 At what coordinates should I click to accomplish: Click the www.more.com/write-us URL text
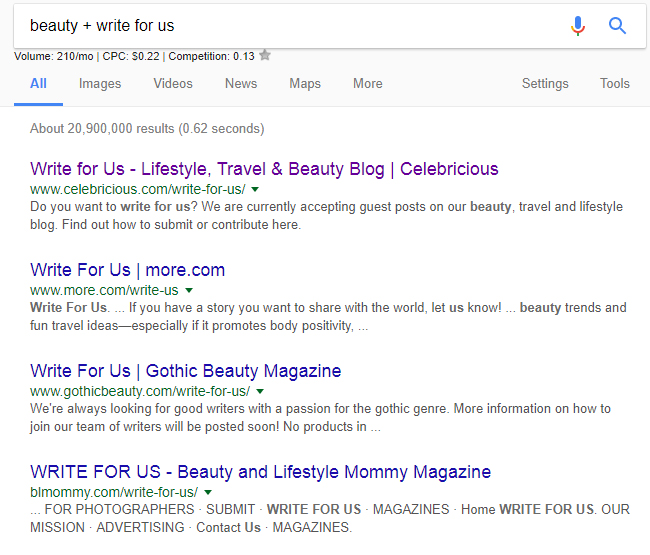pos(104,290)
